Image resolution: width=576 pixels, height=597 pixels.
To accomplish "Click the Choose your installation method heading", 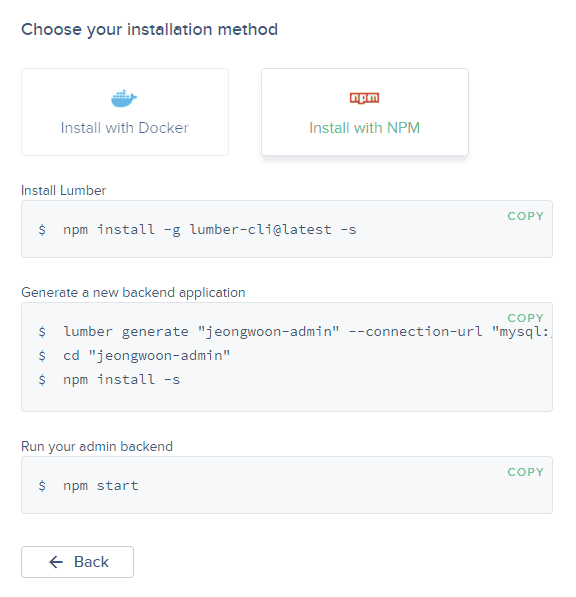I will click(150, 30).
